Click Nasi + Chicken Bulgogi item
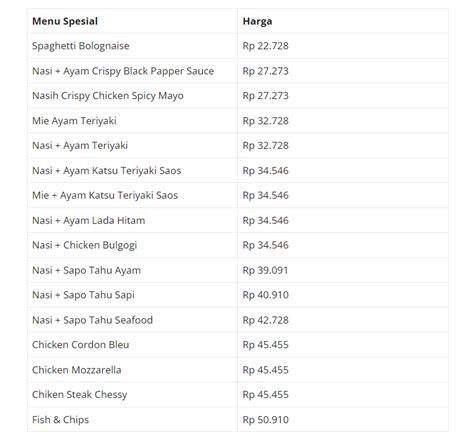 [x=84, y=245]
